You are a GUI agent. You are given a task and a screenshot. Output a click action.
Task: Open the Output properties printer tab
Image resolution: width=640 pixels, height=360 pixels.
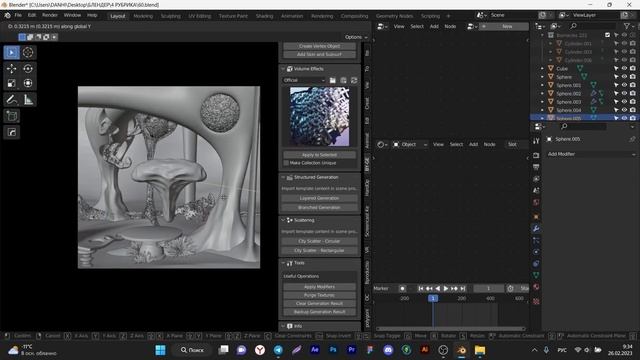[536, 167]
